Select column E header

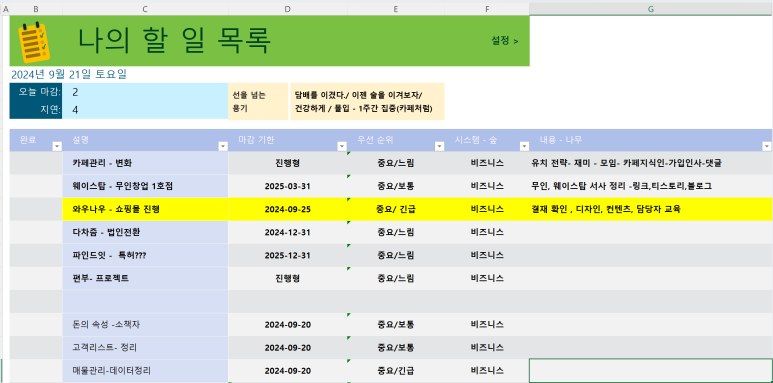396,9
